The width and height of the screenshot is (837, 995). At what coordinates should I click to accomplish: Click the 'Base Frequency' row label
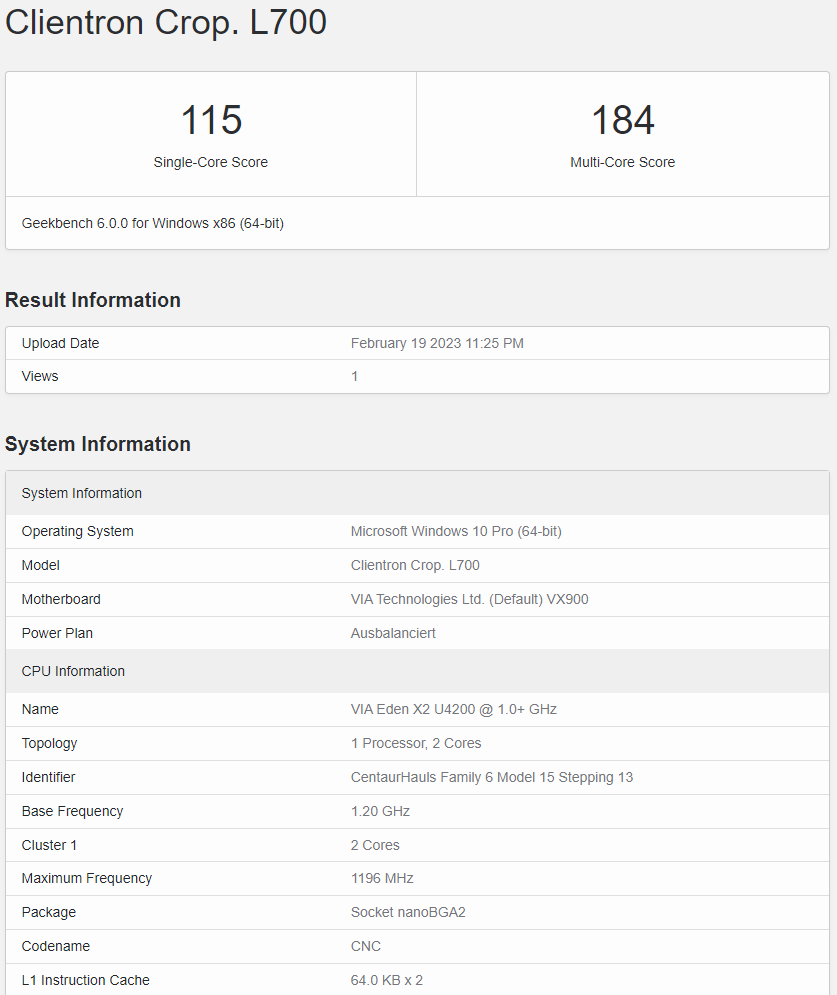[72, 811]
